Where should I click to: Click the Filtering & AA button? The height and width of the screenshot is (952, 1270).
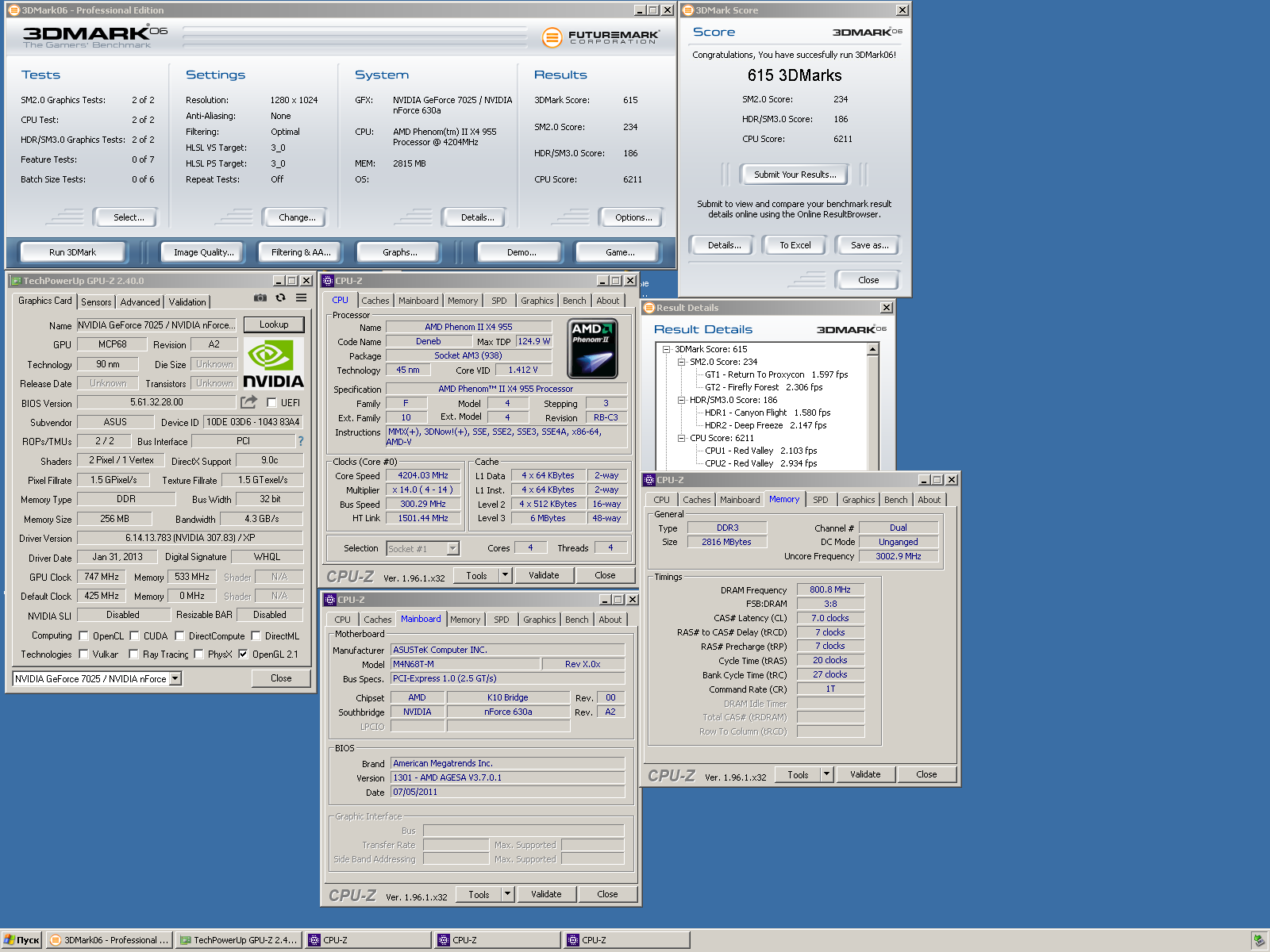pos(301,252)
